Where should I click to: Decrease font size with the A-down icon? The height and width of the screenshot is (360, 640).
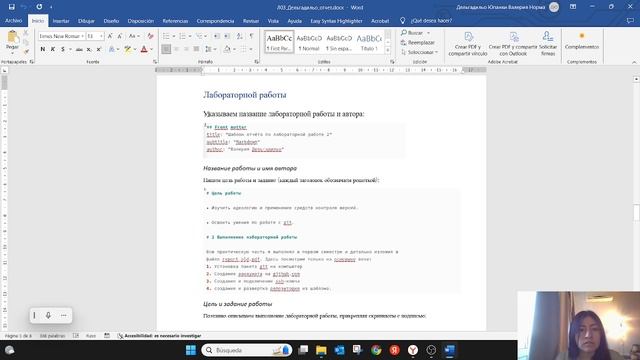120,36
